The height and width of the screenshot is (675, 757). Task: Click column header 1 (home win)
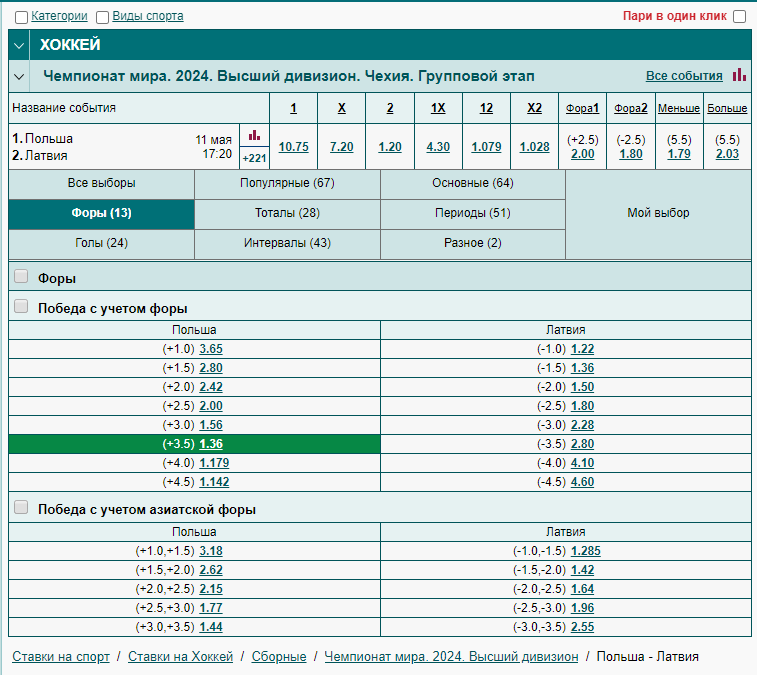[x=294, y=108]
